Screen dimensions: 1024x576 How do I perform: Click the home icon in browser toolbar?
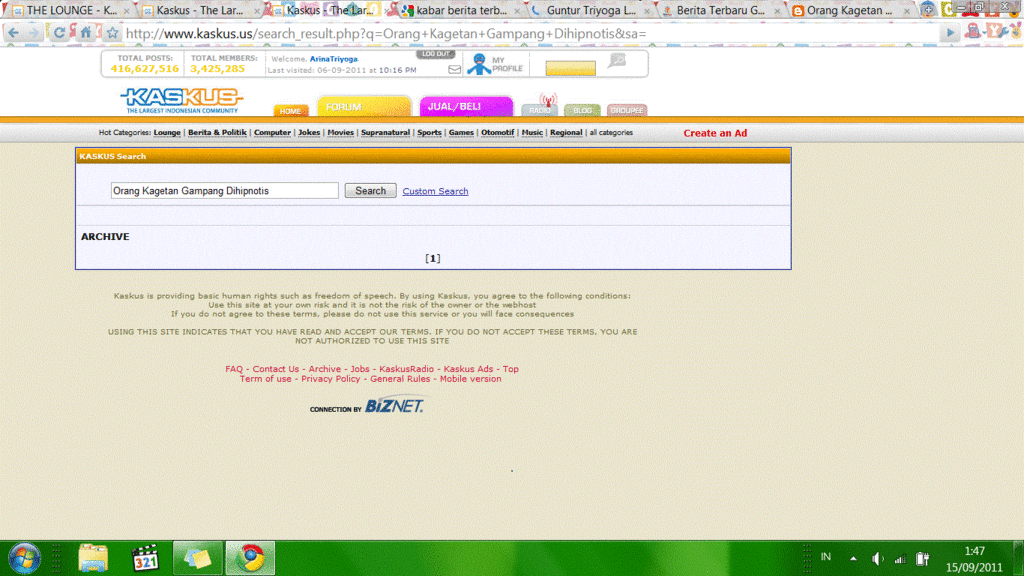[x=86, y=33]
